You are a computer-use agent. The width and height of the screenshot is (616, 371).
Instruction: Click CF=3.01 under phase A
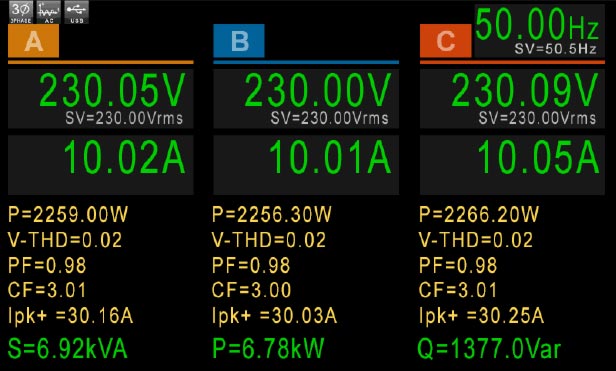(x=47, y=290)
